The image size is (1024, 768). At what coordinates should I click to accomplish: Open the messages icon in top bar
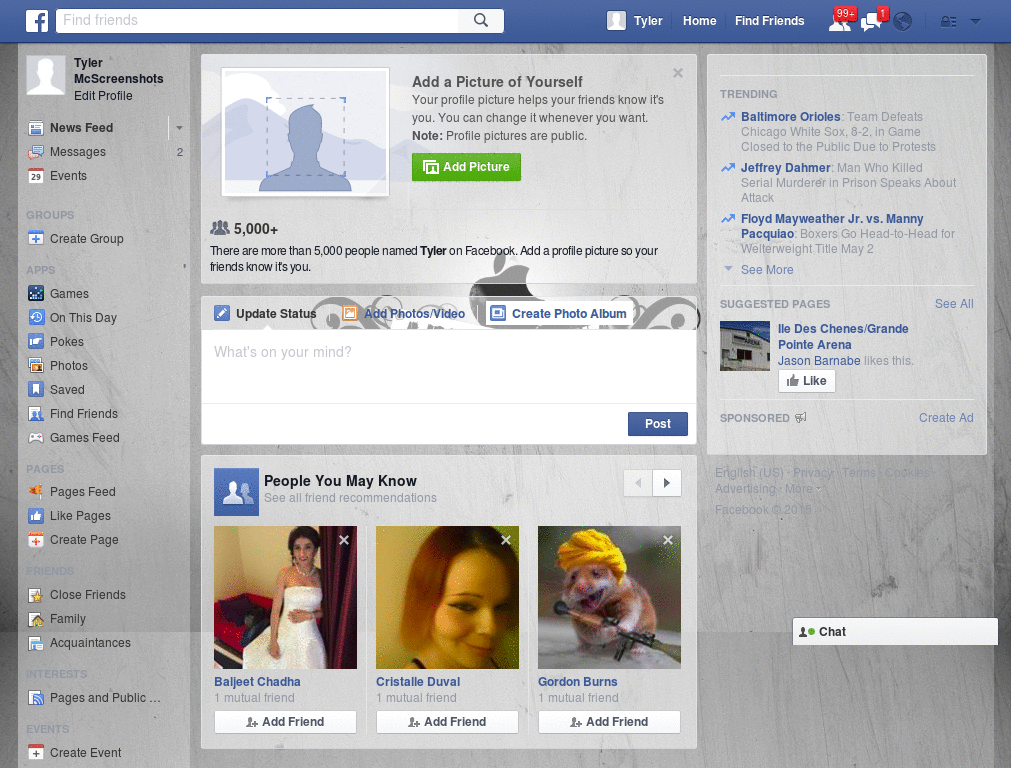872,21
